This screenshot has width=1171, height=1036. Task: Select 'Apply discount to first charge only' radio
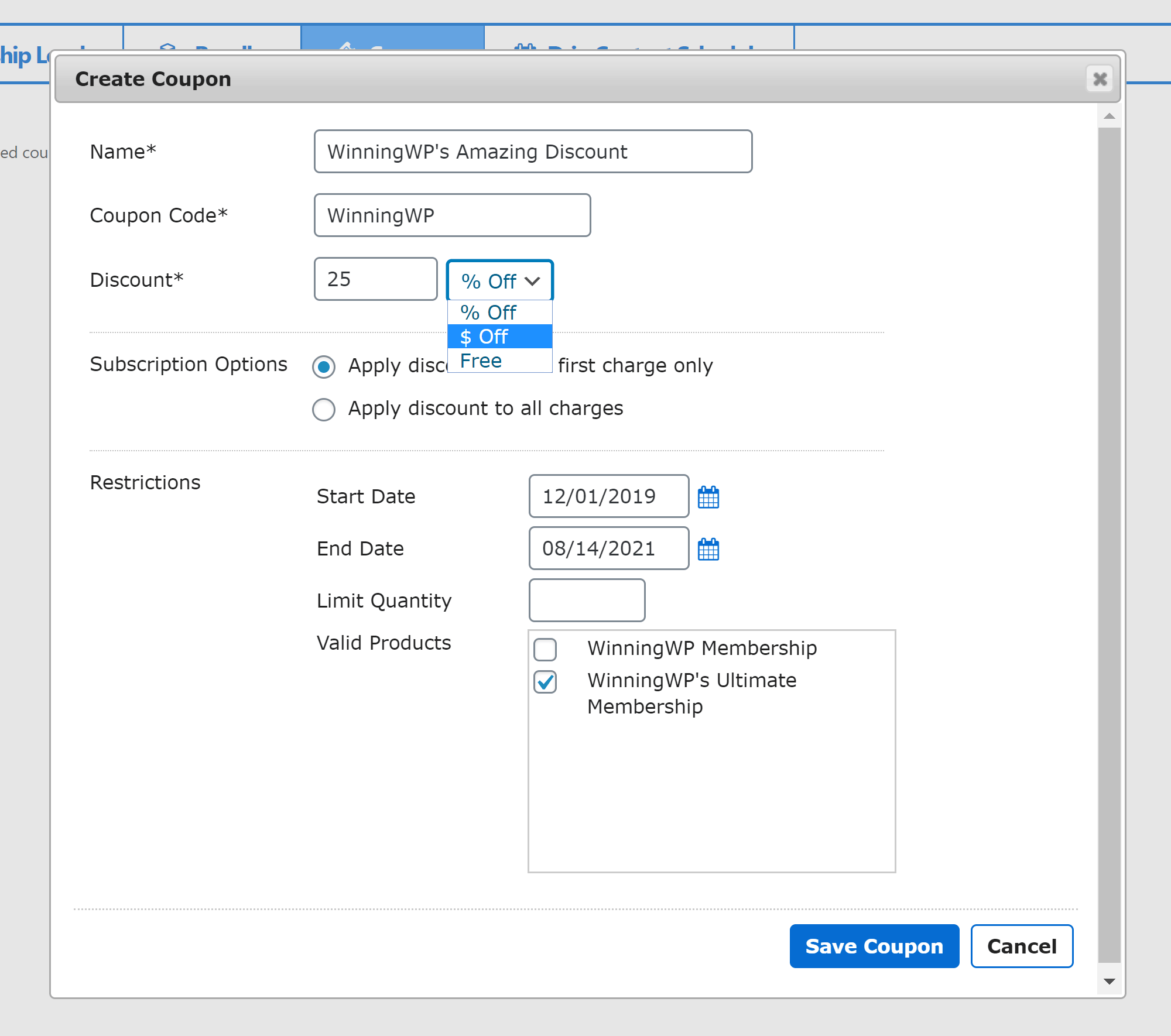point(324,367)
